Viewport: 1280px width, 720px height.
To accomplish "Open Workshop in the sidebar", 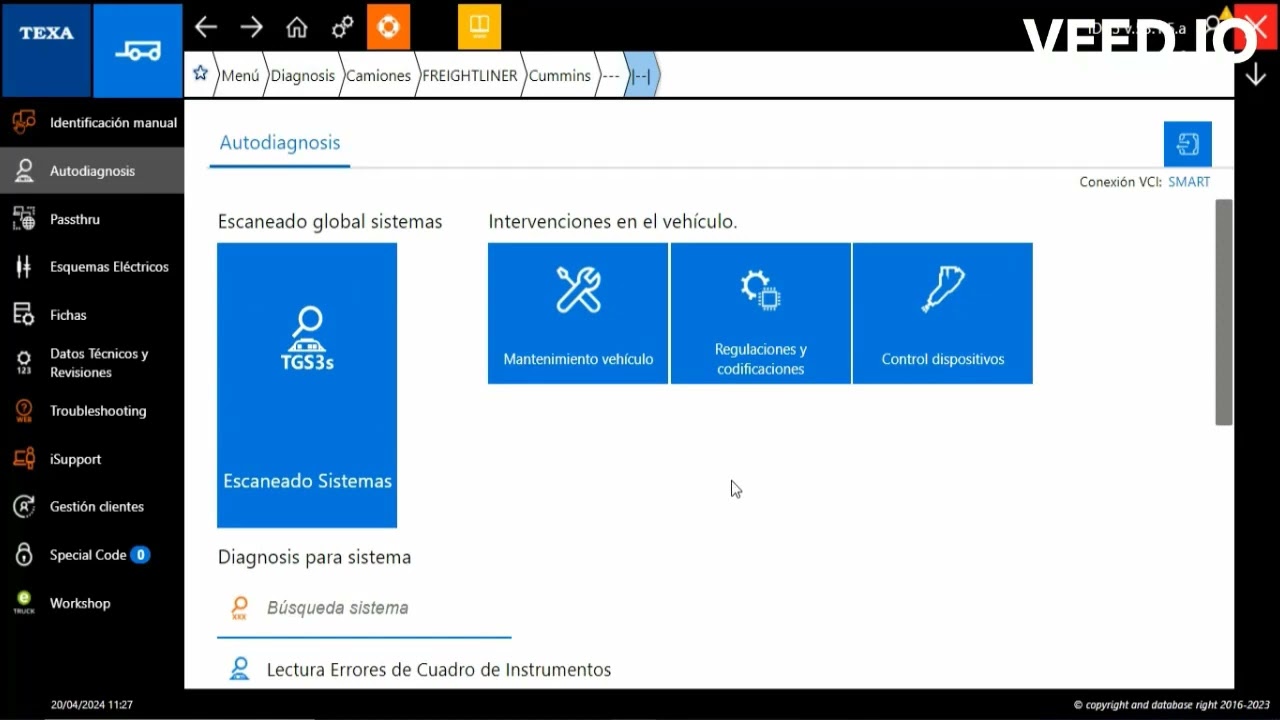I will click(x=92, y=603).
